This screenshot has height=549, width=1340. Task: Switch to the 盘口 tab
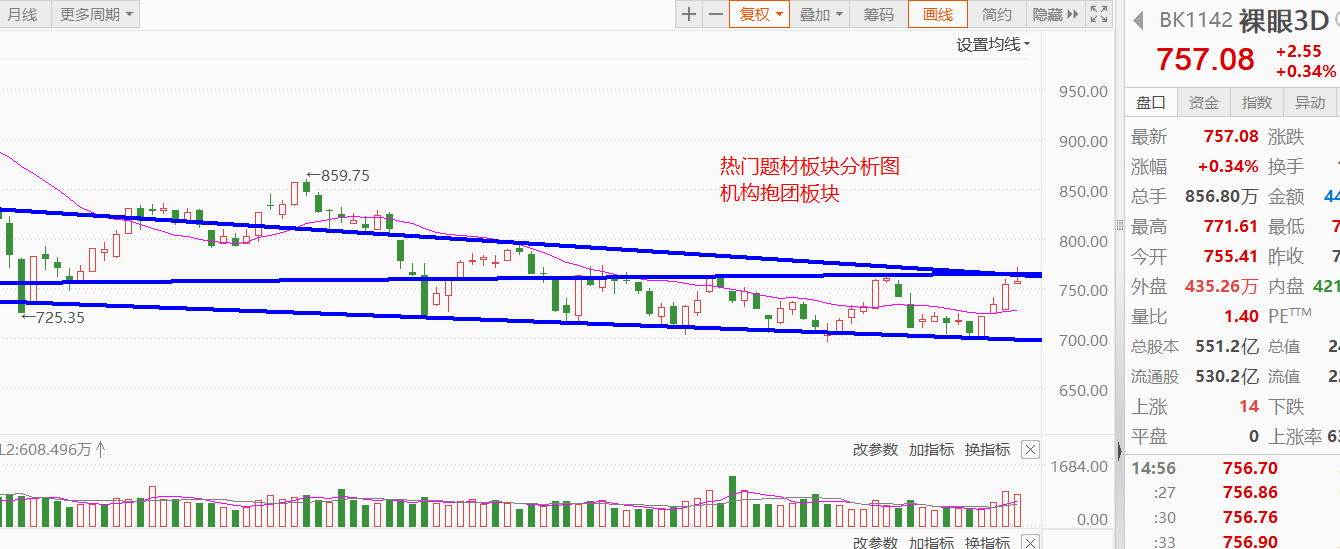click(1151, 102)
